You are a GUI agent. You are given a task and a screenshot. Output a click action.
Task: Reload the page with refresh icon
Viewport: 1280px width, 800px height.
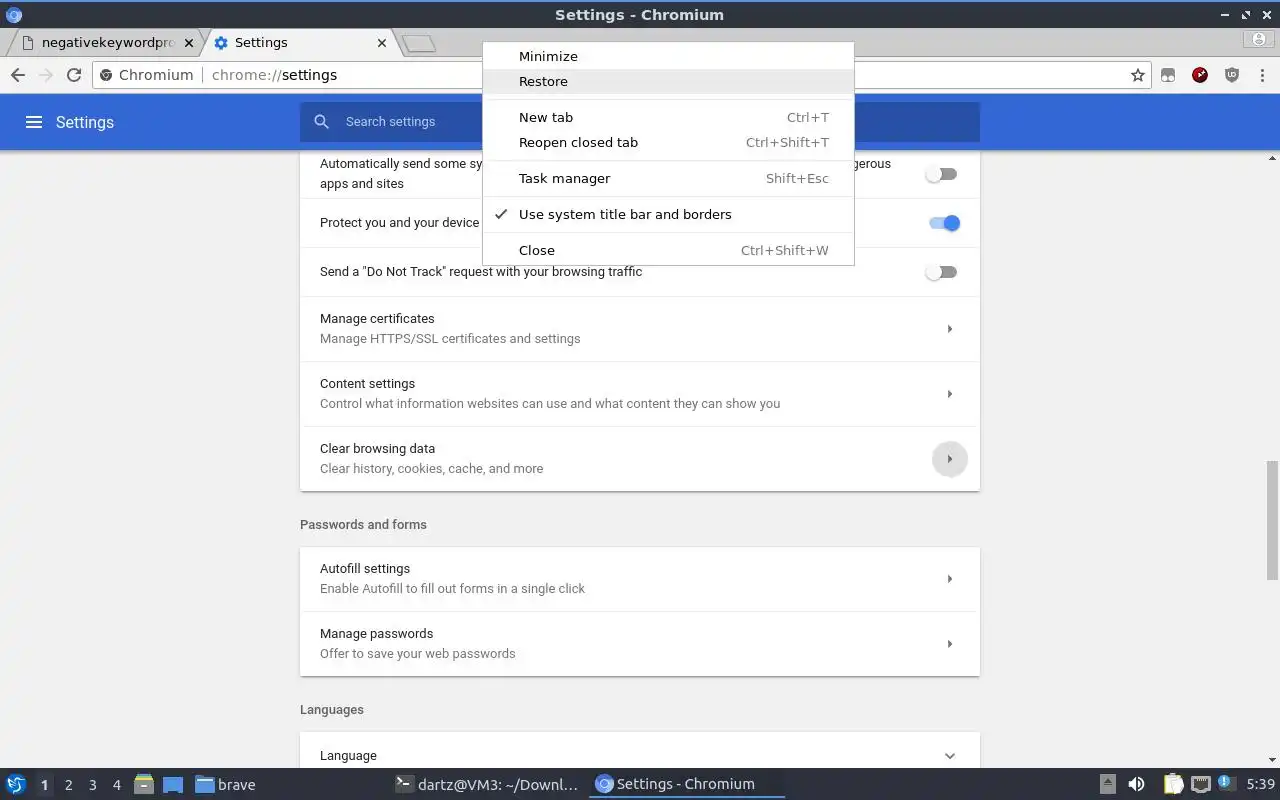(x=73, y=75)
